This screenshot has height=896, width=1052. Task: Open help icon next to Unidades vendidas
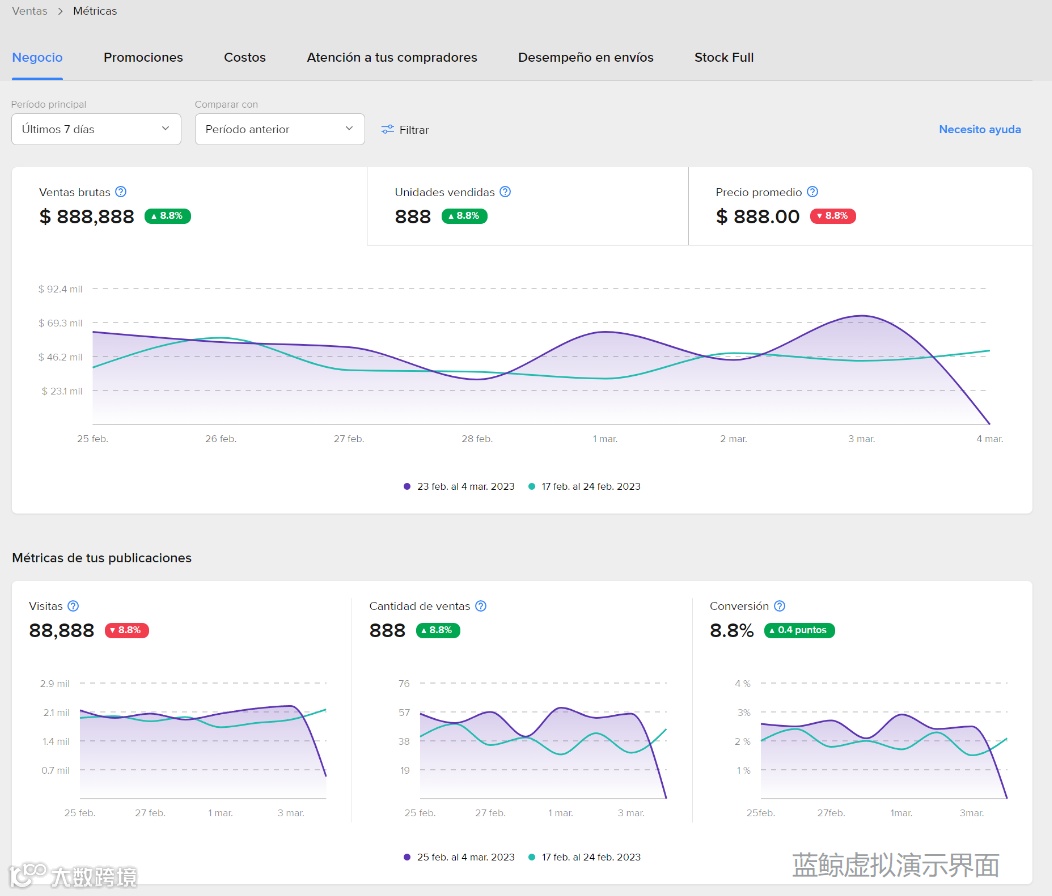coord(505,192)
